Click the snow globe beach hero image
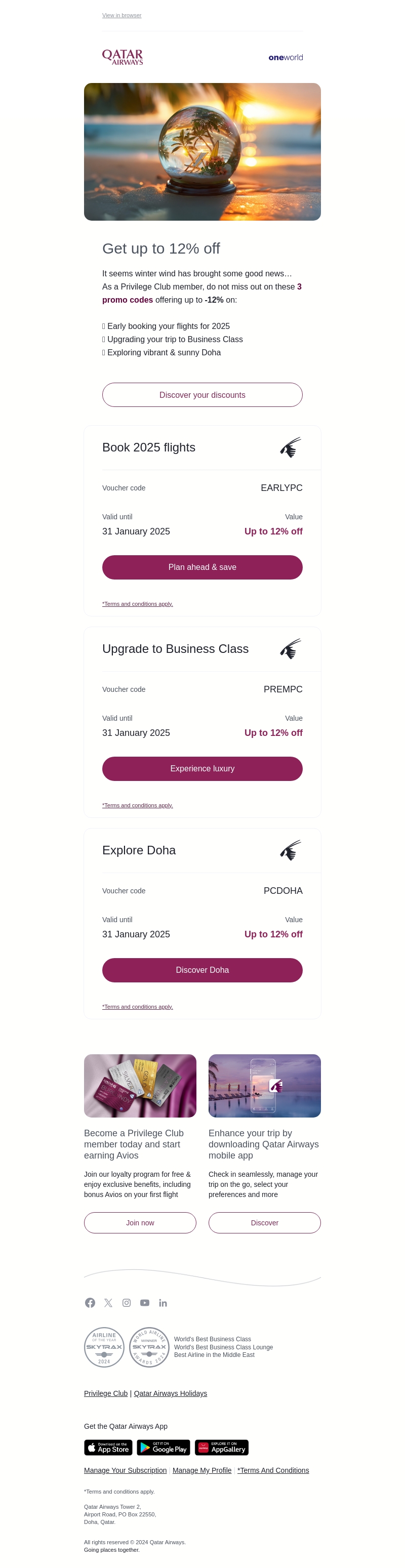 click(202, 151)
